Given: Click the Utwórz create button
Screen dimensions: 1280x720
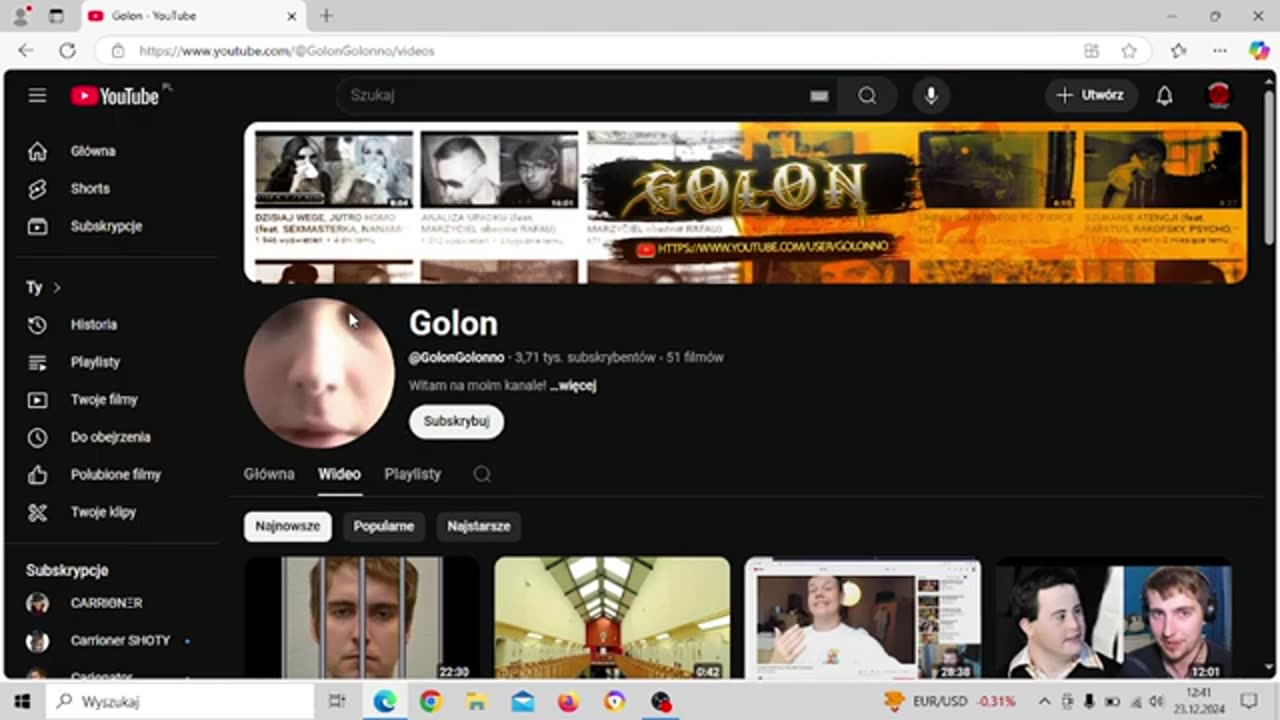Looking at the screenshot, I should (1091, 95).
